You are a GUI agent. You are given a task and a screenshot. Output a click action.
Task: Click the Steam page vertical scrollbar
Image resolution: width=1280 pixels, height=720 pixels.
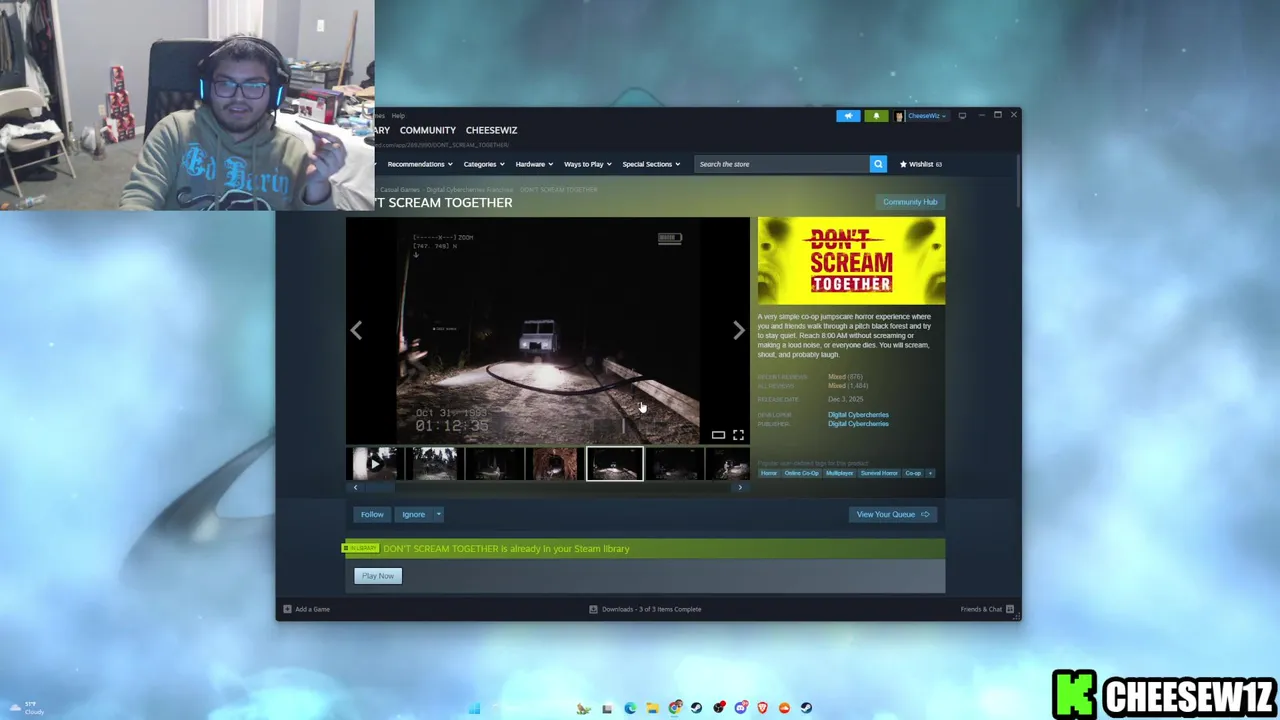(1018, 180)
